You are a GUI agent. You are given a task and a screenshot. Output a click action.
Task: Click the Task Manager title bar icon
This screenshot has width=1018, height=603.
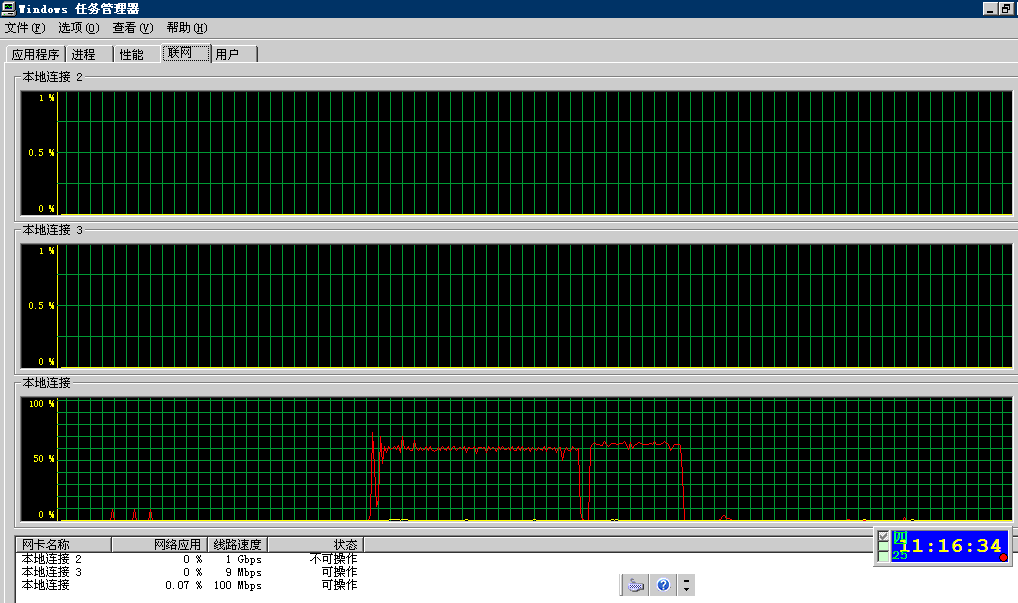(x=8, y=8)
